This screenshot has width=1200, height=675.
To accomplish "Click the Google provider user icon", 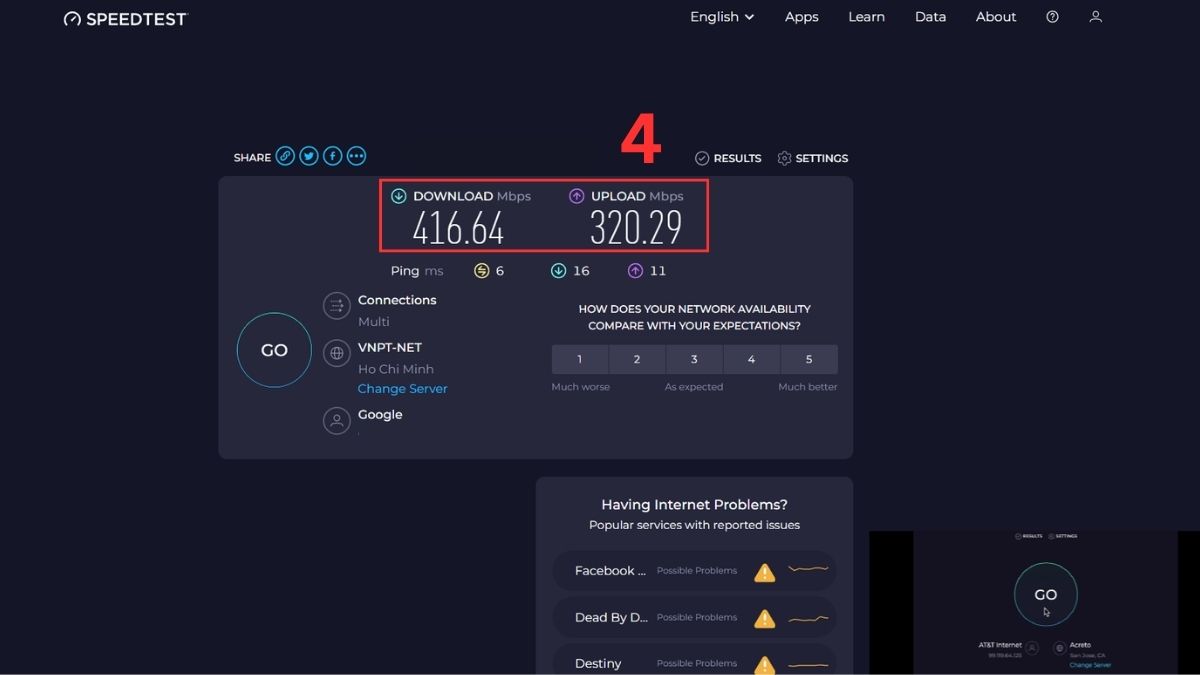I will point(337,420).
